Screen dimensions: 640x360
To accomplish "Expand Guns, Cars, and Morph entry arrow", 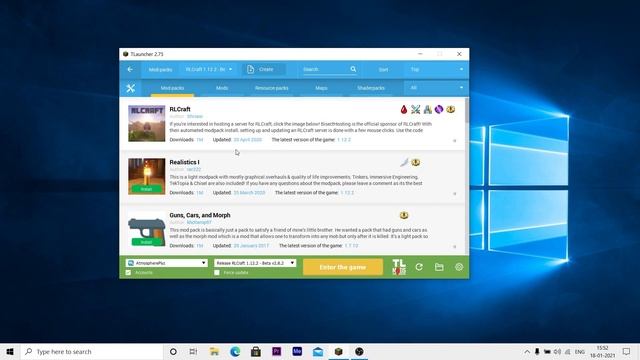I will (455, 247).
